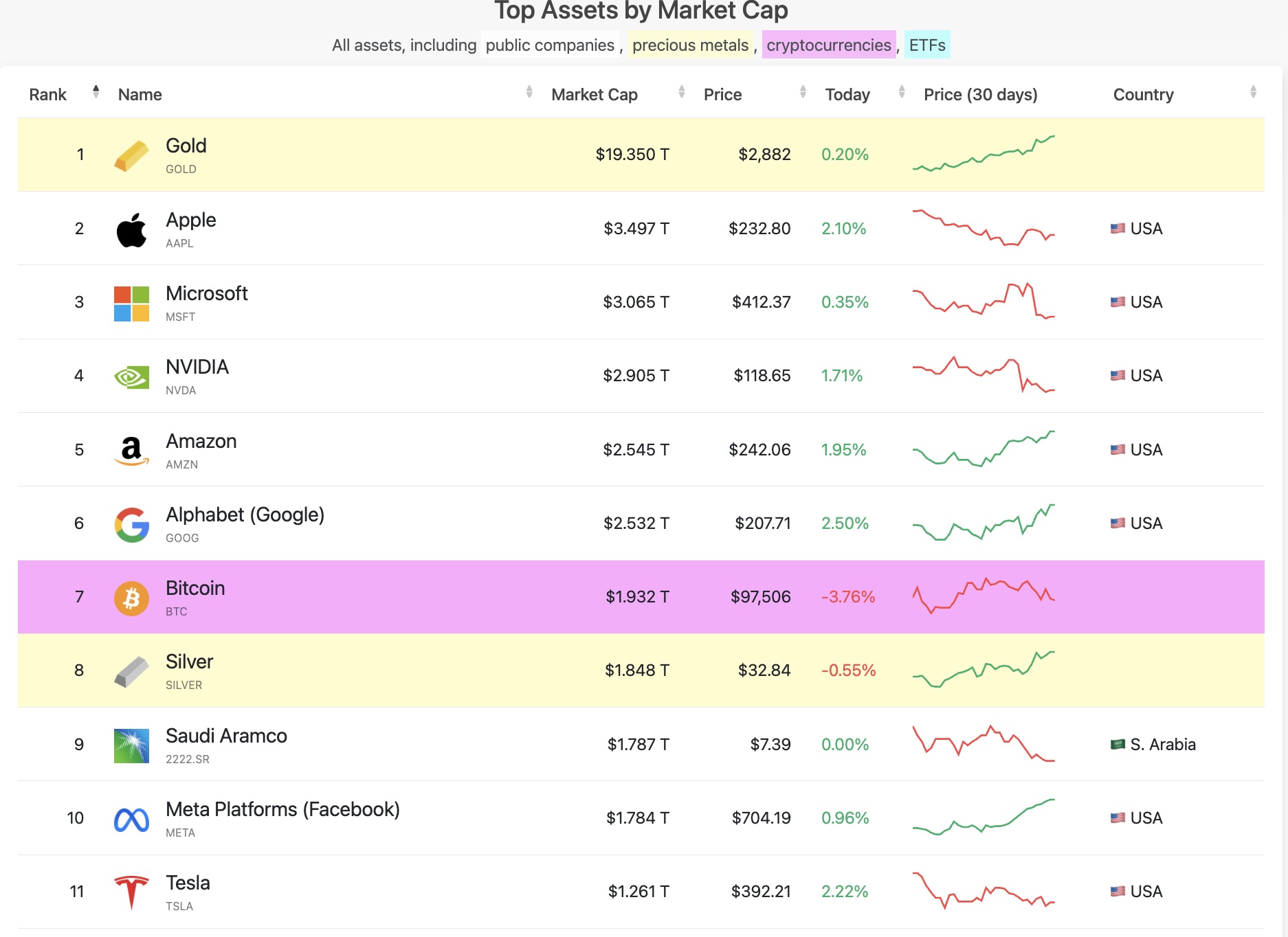
Task: Click NVIDIA's 30-day price chart
Action: pos(984,374)
